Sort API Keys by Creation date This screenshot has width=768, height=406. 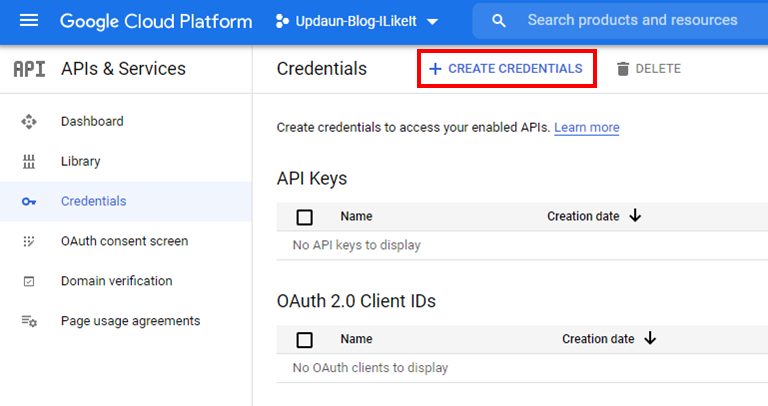click(583, 216)
